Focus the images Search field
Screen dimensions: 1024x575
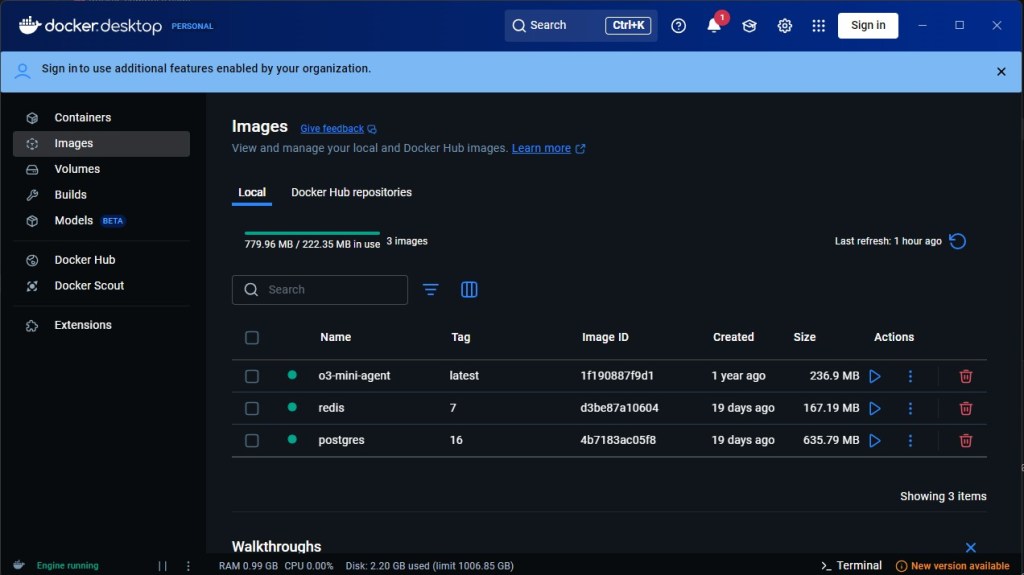[x=319, y=289]
